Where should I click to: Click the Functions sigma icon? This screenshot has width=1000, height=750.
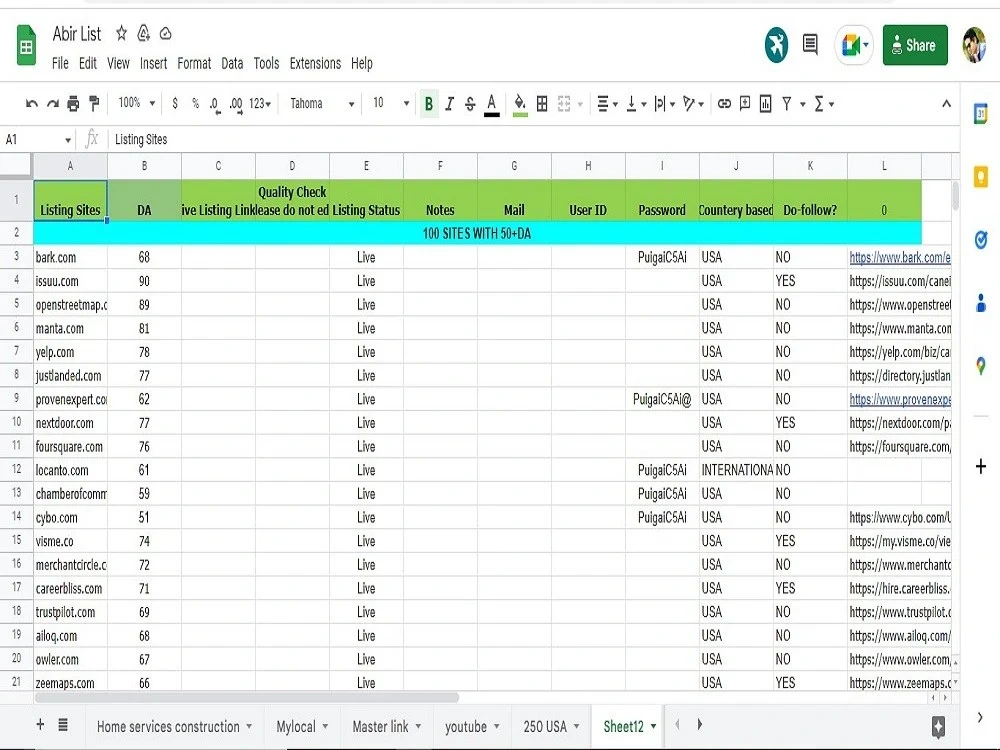click(x=820, y=104)
